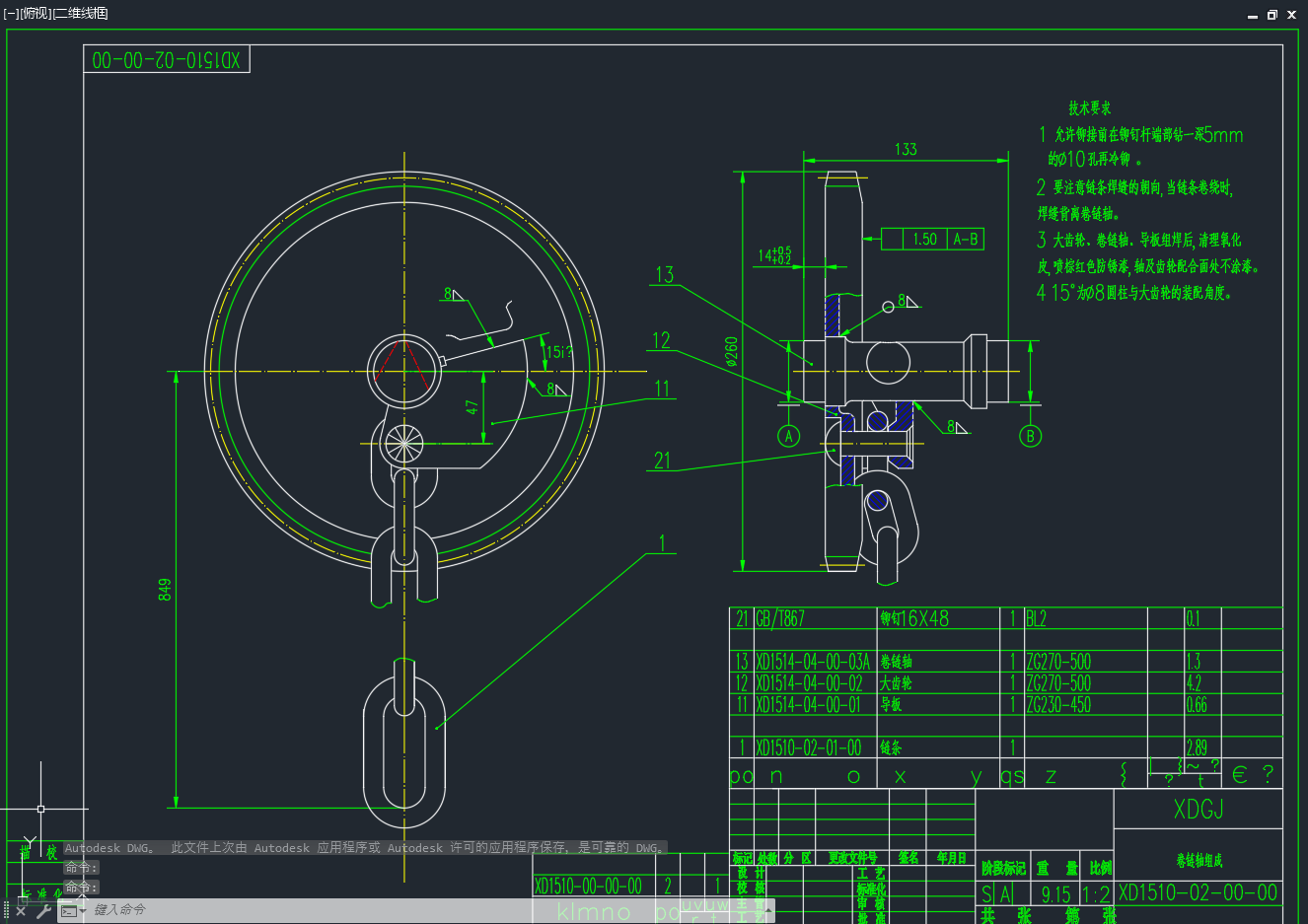Open the 俯视 view controls menu
This screenshot has height=924, width=1308.
tap(35, 13)
